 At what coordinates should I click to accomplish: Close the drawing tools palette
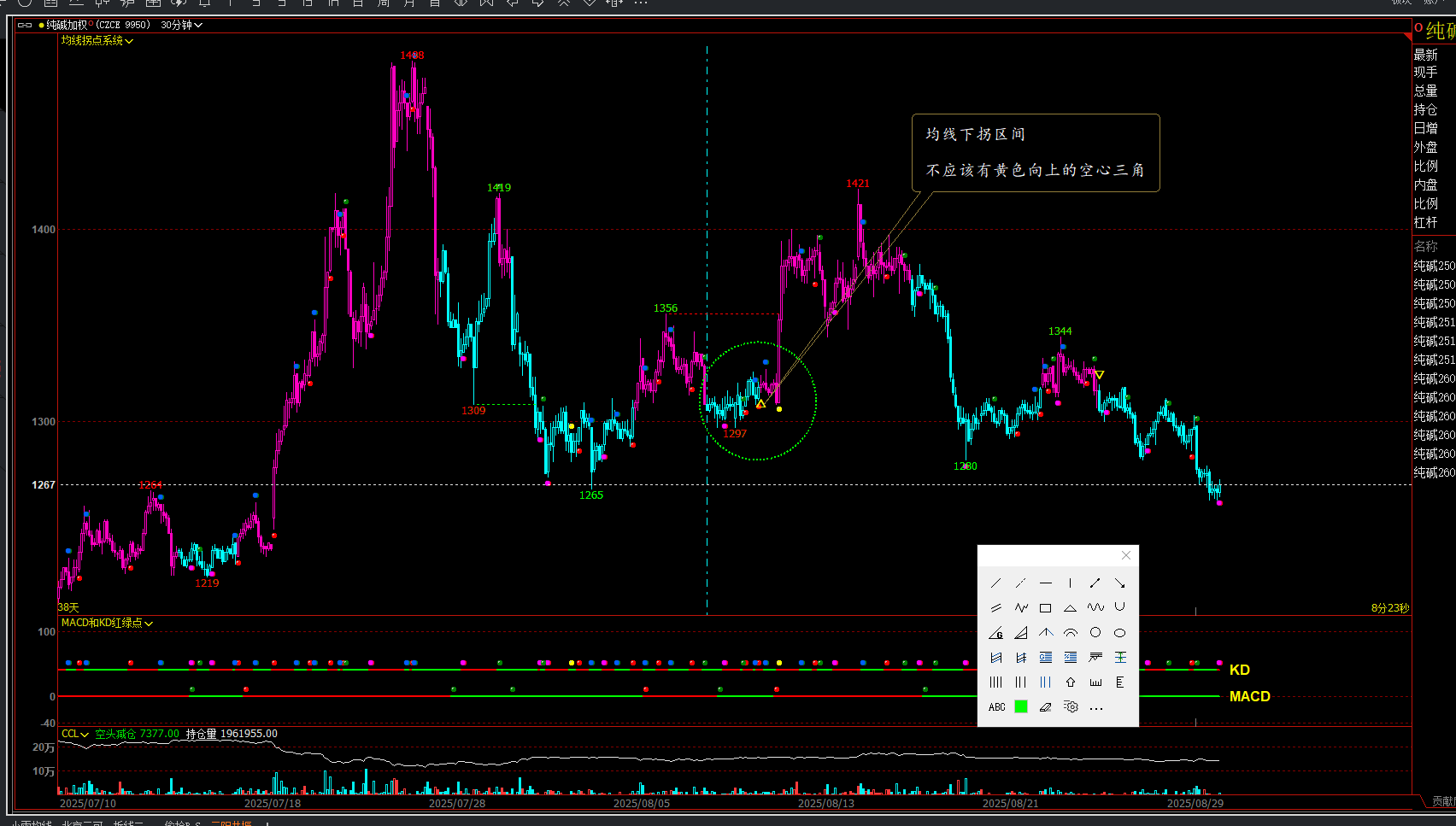tap(1126, 555)
